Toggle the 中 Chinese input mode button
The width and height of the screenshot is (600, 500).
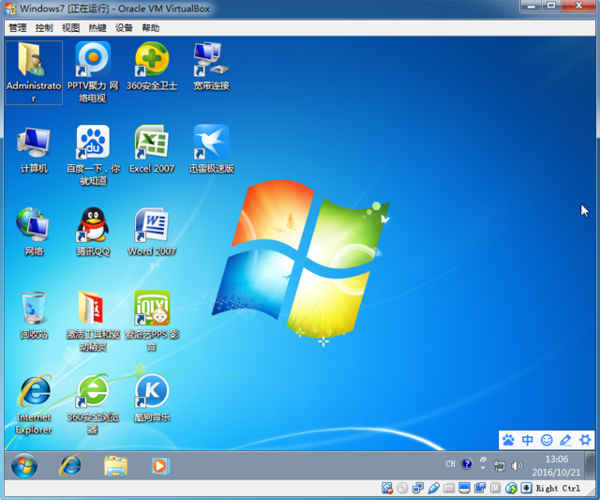[527, 440]
